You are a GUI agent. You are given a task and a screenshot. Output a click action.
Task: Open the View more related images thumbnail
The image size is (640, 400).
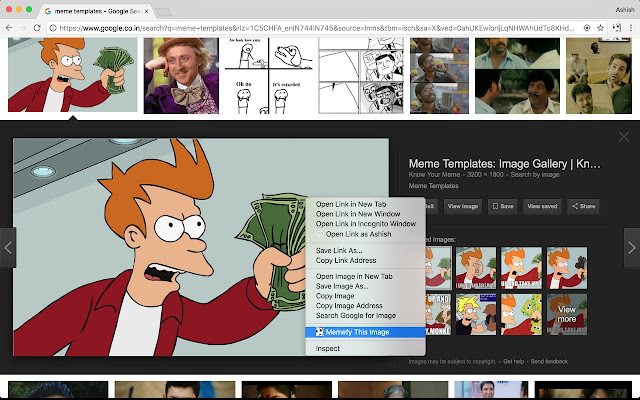coord(567,314)
